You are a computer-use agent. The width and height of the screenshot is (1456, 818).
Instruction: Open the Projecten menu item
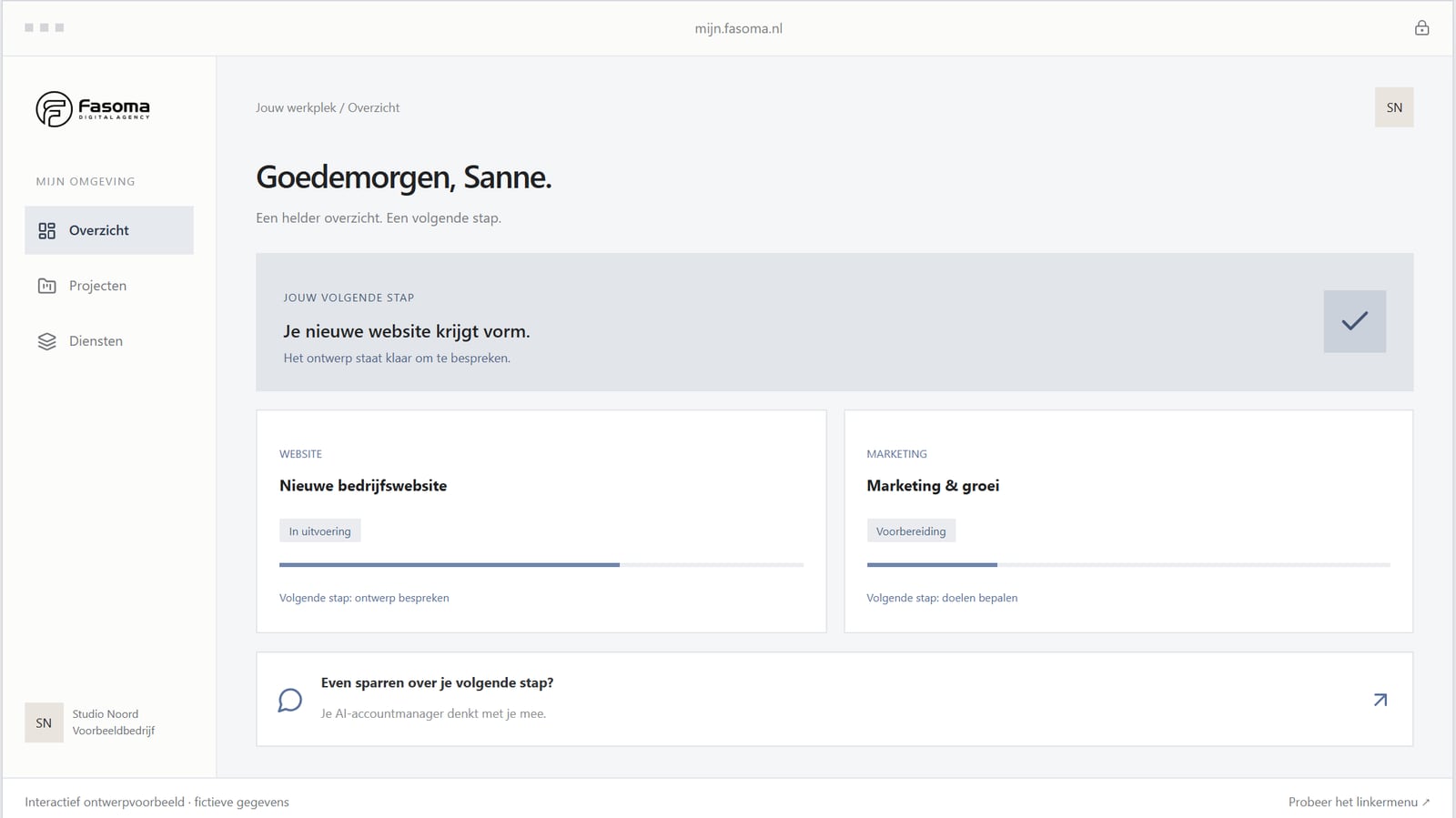click(x=109, y=286)
